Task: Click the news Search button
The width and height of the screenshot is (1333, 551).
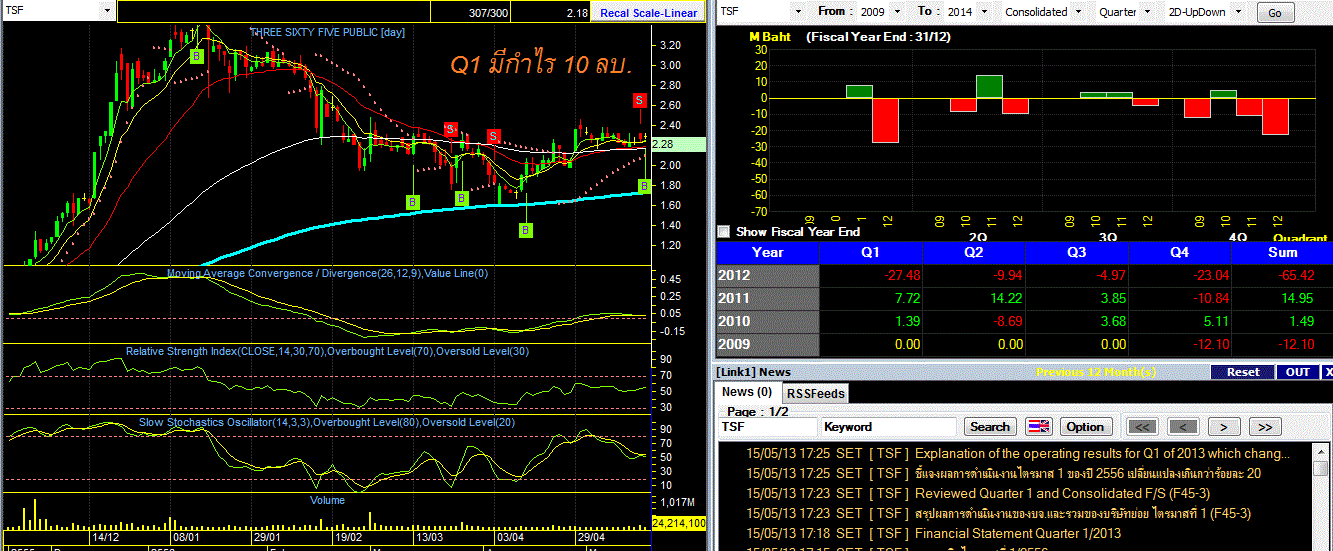Action: pos(990,427)
